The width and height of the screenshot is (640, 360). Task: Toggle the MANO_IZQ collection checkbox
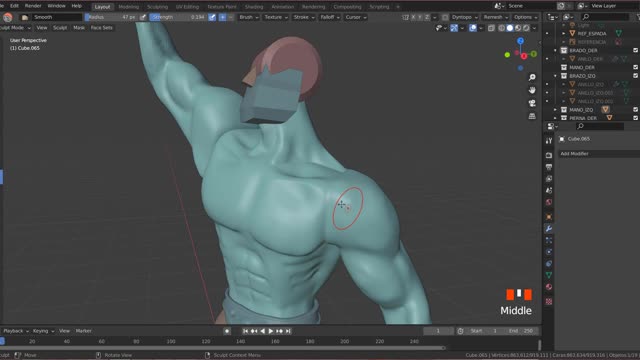pos(636,109)
